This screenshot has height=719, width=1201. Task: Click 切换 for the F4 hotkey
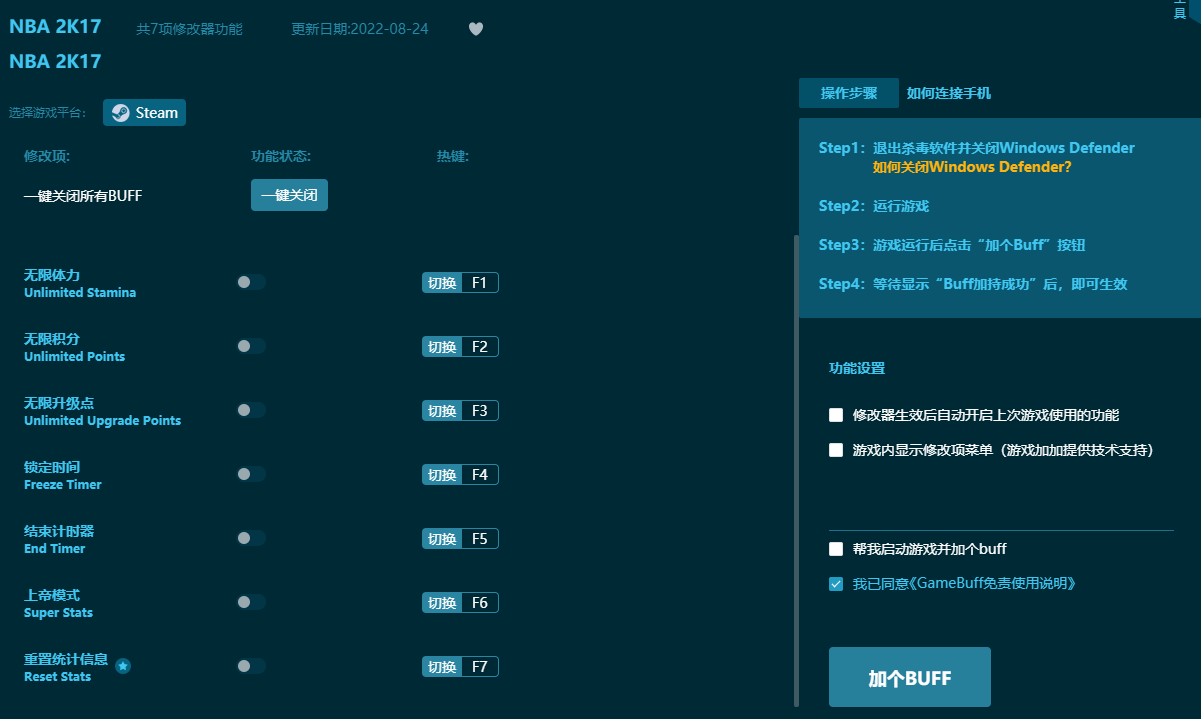[x=442, y=475]
